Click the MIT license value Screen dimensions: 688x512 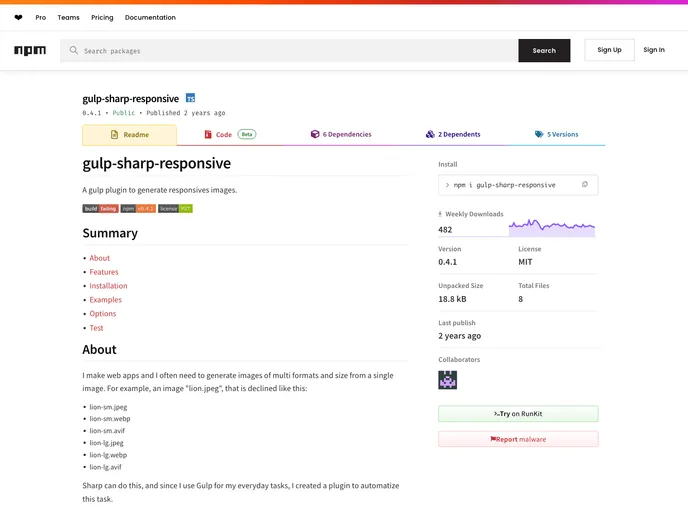(x=525, y=262)
